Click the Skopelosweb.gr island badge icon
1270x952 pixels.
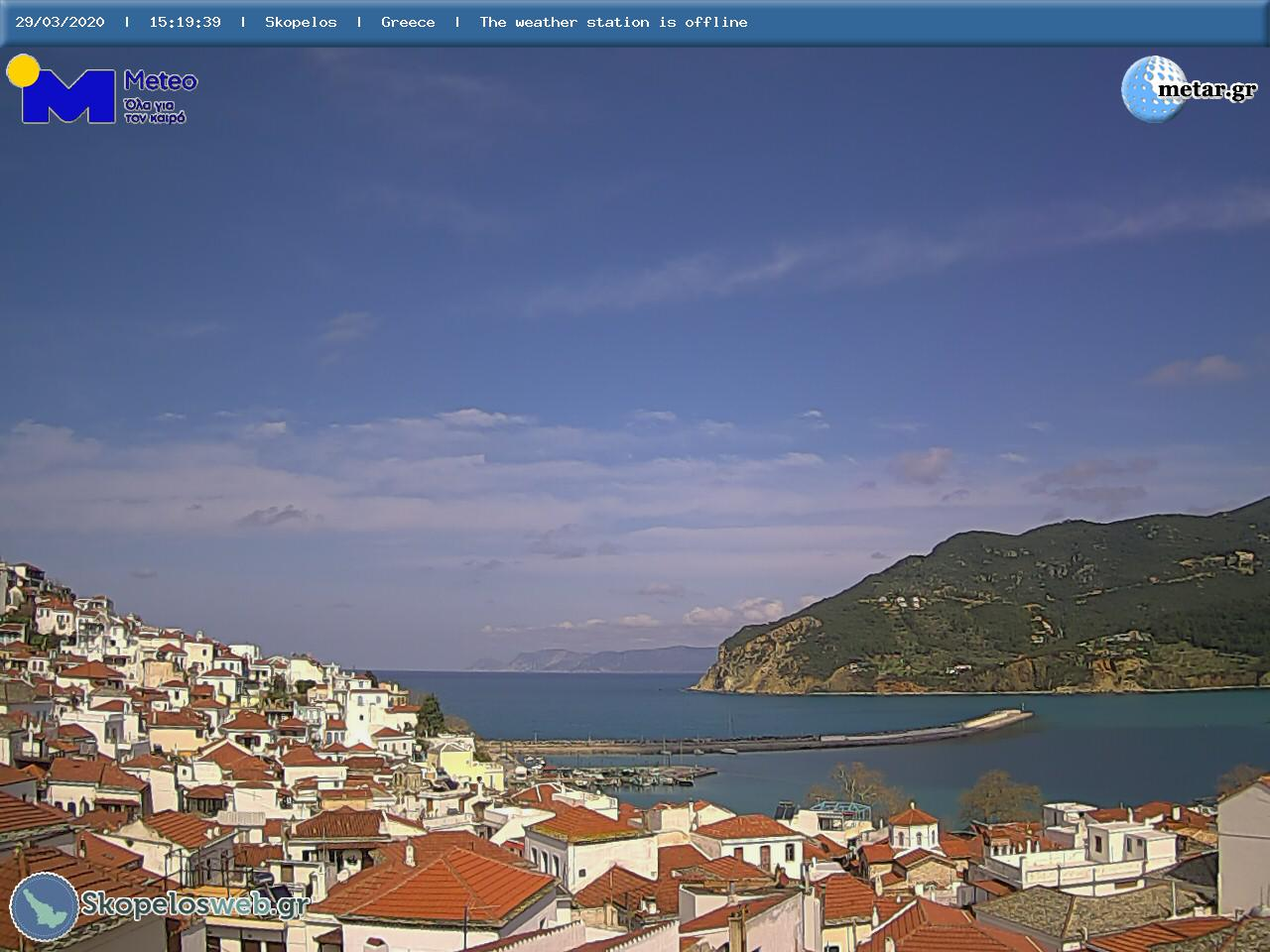(44, 906)
